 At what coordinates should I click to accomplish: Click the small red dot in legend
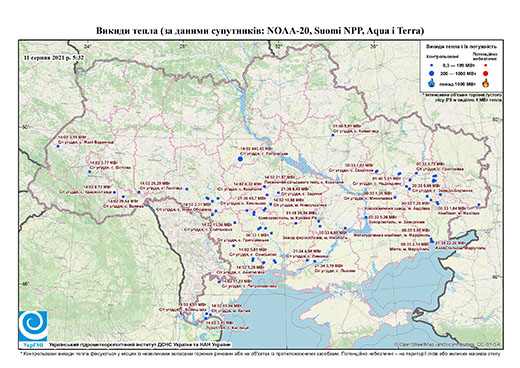point(485,65)
